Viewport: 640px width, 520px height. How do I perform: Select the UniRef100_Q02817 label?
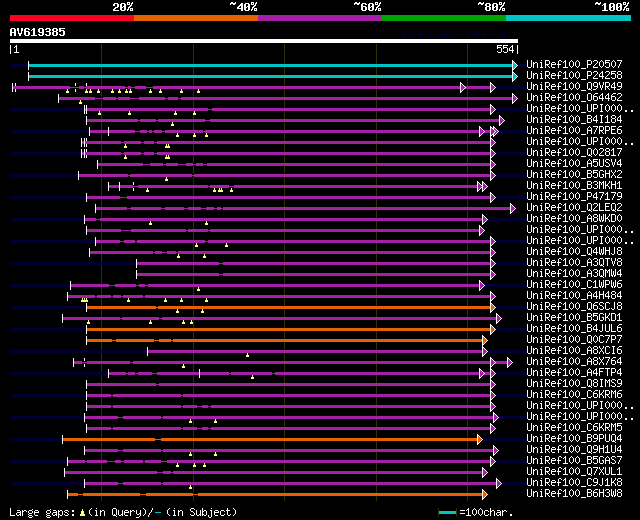tap(574, 153)
